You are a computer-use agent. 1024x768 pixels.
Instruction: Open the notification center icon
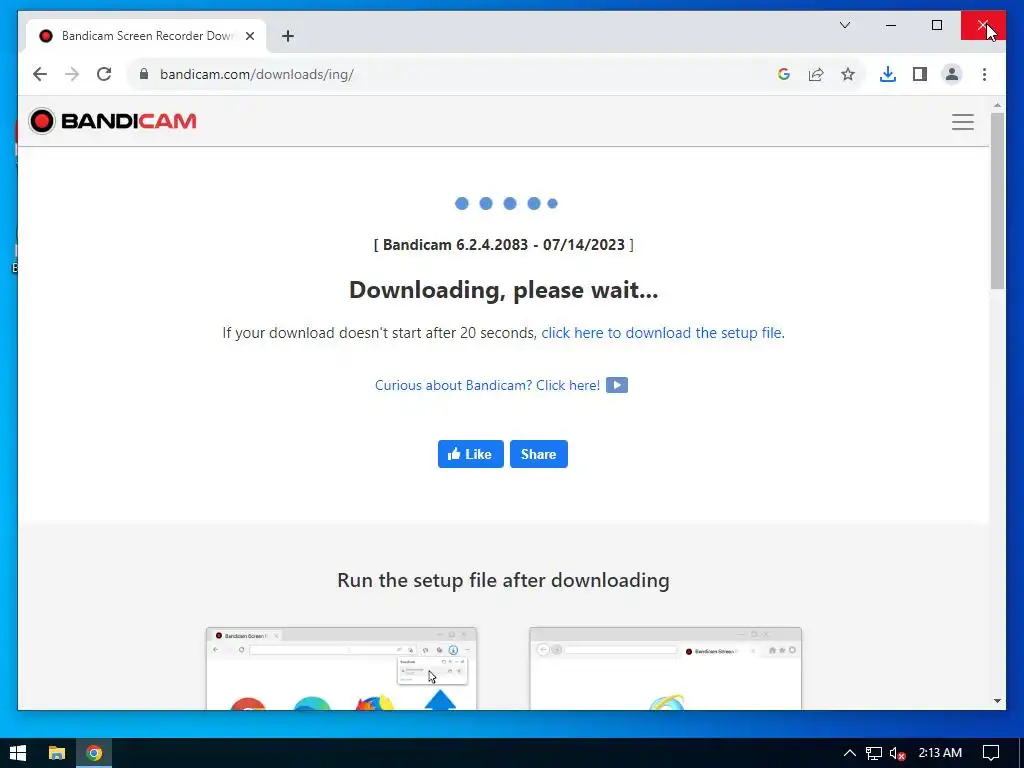(x=991, y=753)
